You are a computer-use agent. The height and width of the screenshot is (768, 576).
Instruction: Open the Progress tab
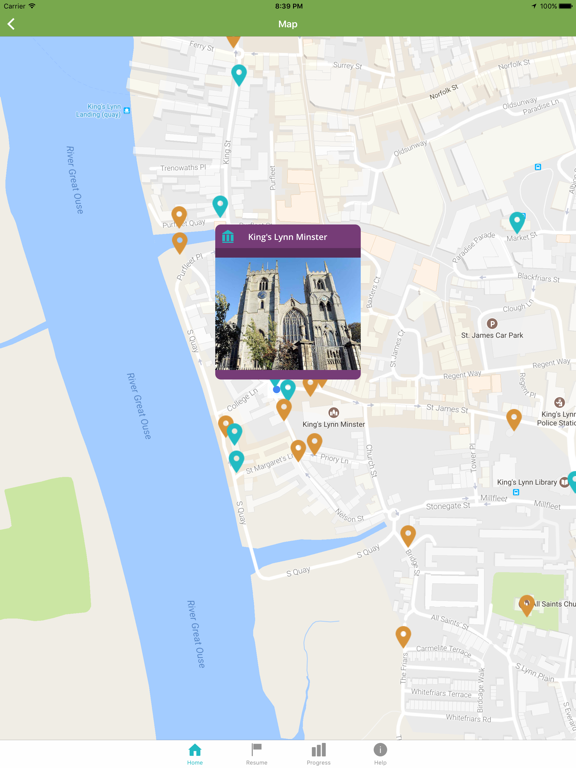tap(319, 754)
